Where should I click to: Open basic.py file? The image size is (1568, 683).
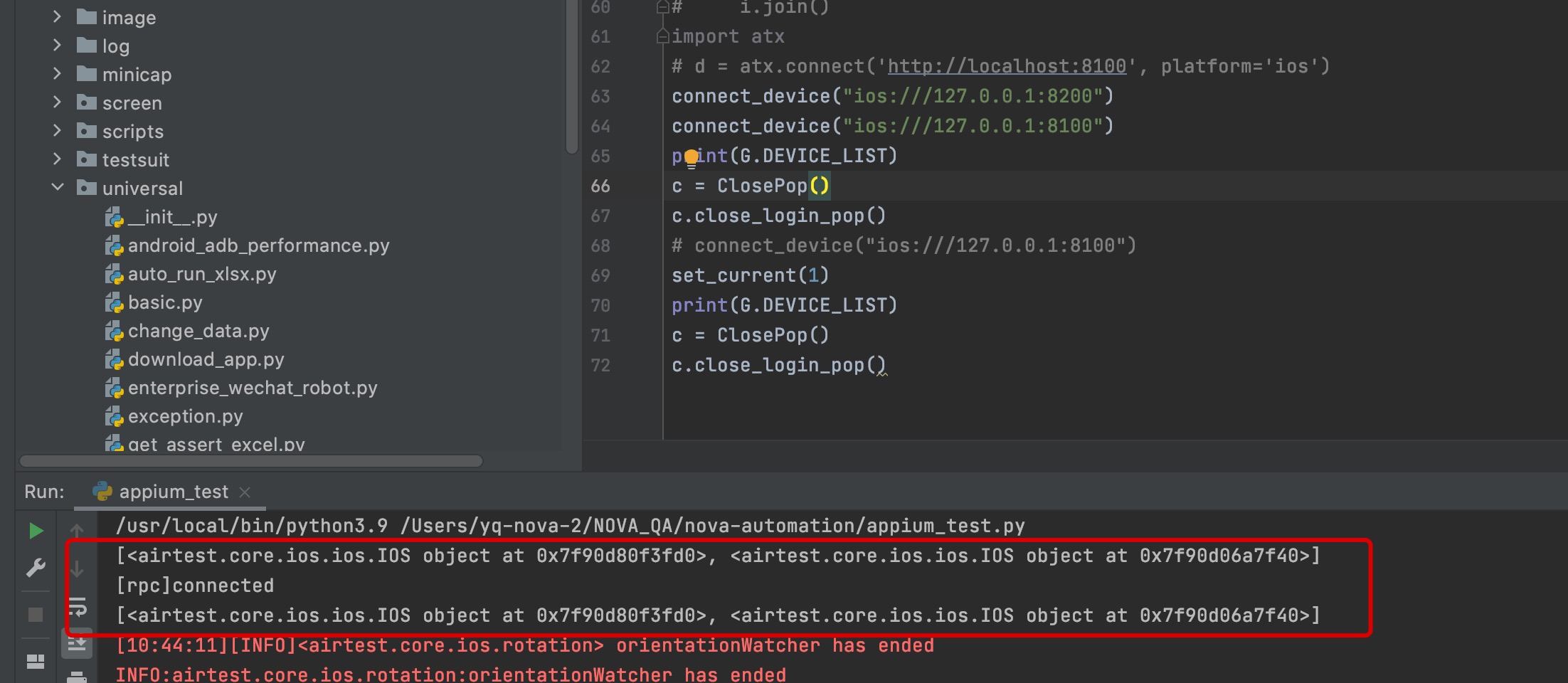pyautogui.click(x=165, y=302)
